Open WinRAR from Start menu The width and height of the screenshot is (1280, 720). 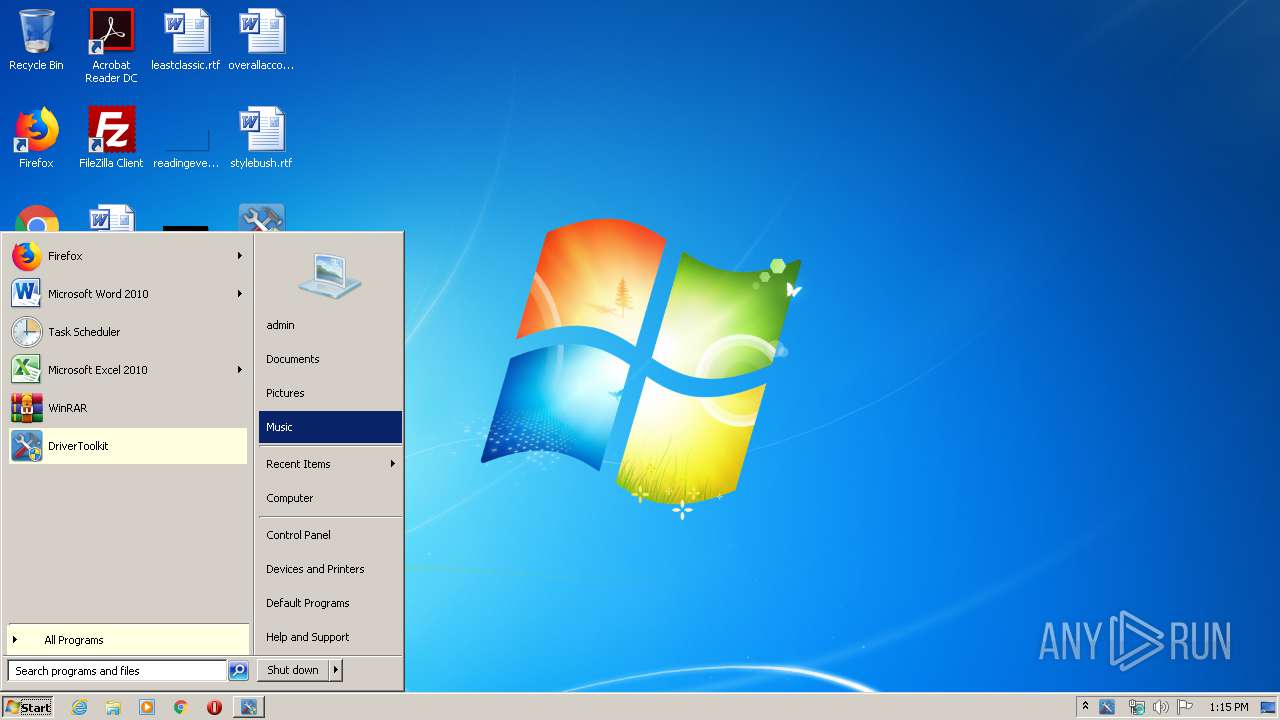tap(128, 408)
